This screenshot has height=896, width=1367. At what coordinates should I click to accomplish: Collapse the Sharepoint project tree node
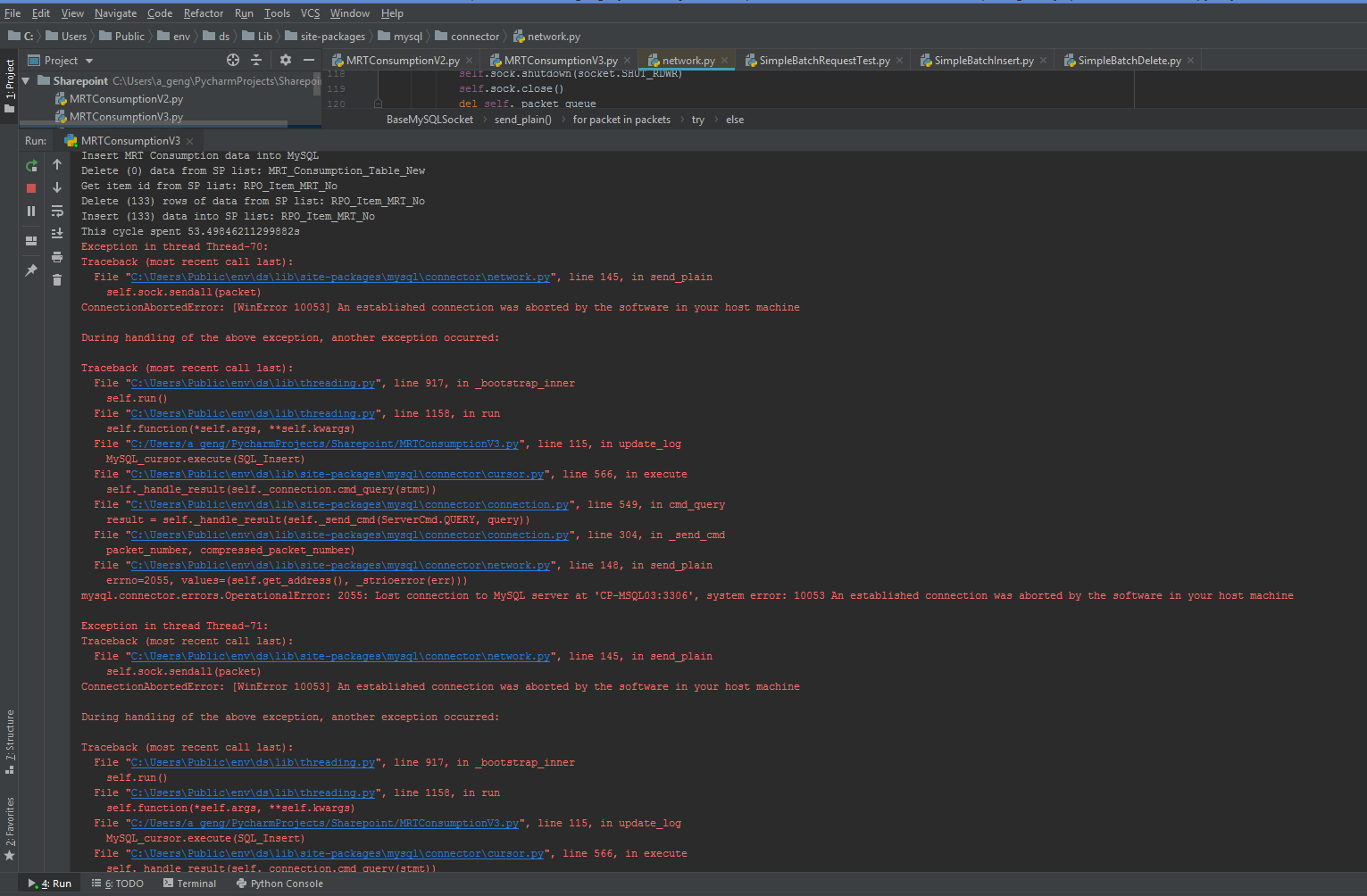(x=26, y=81)
